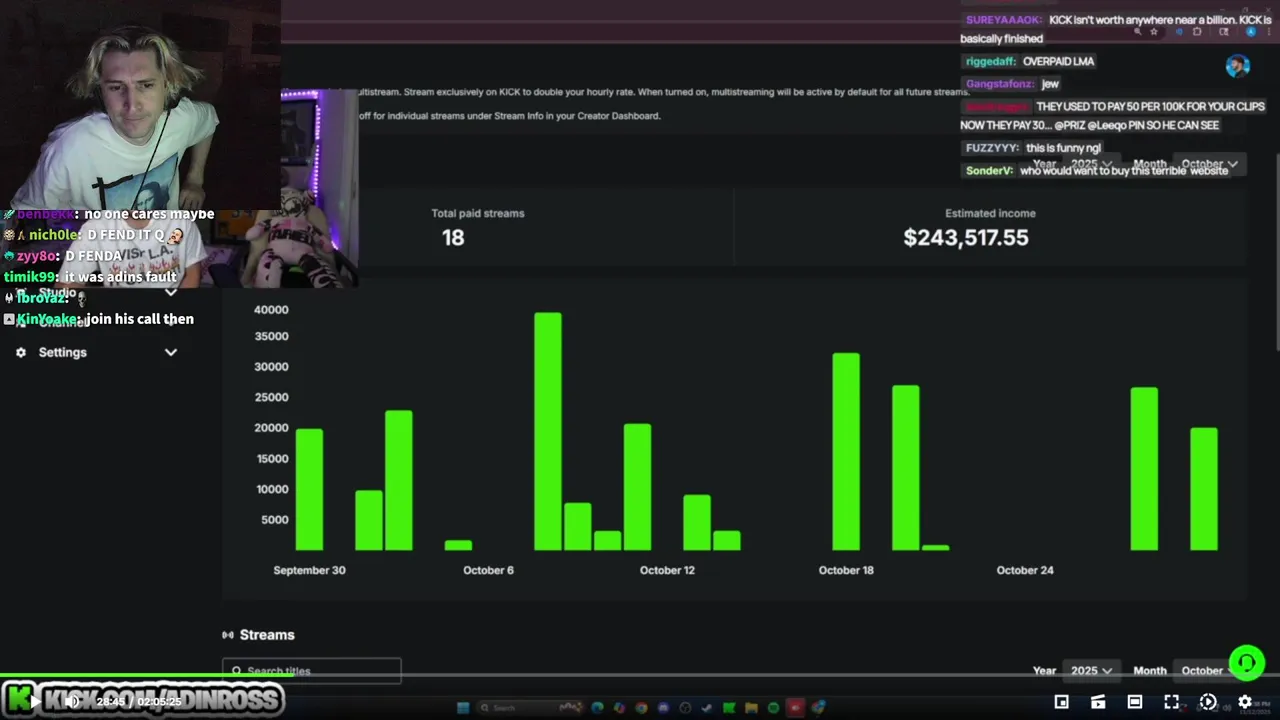
Task: Click the riggedaff chat username
Action: [990, 61]
